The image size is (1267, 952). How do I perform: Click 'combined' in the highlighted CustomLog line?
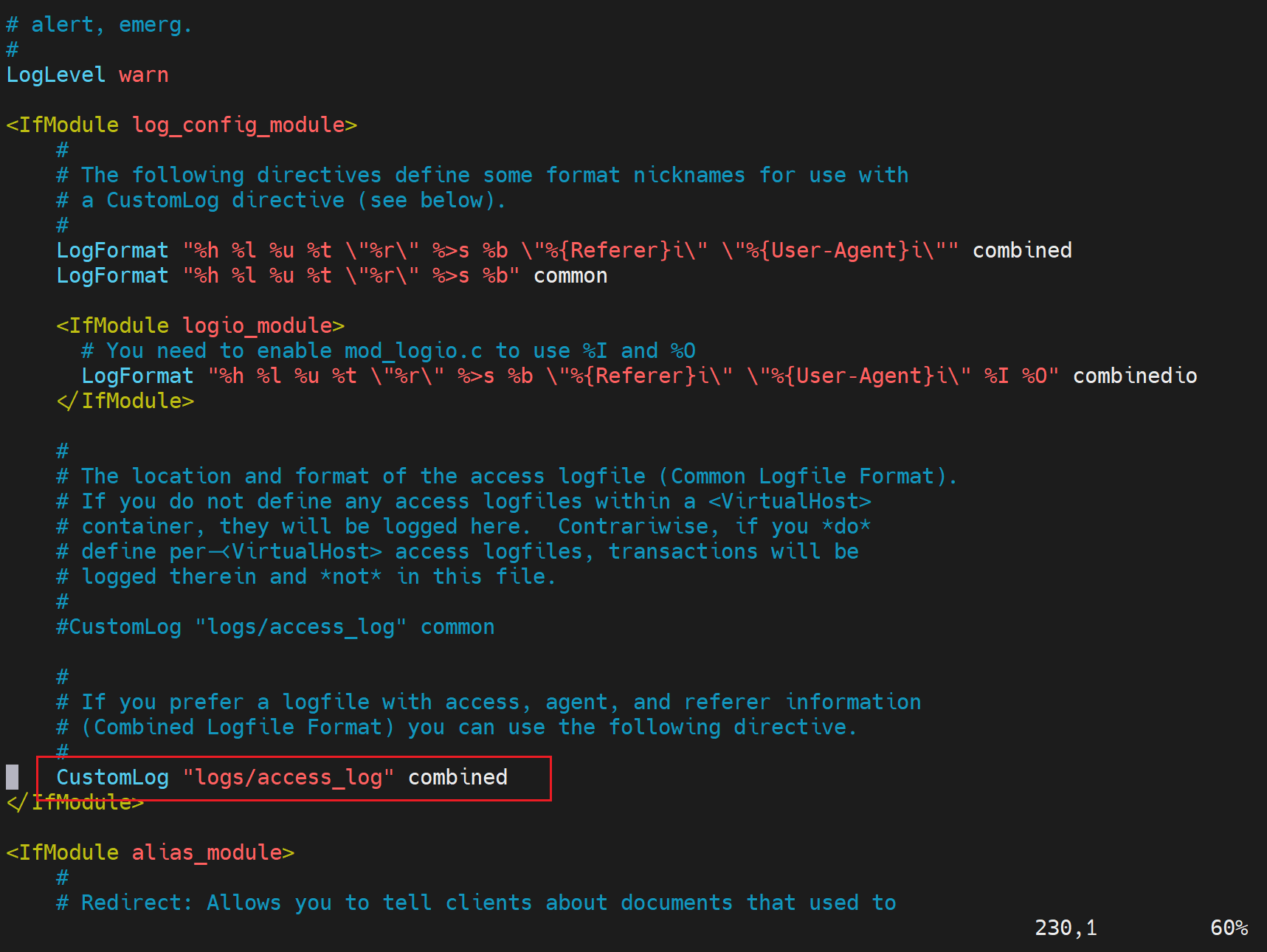coord(458,778)
